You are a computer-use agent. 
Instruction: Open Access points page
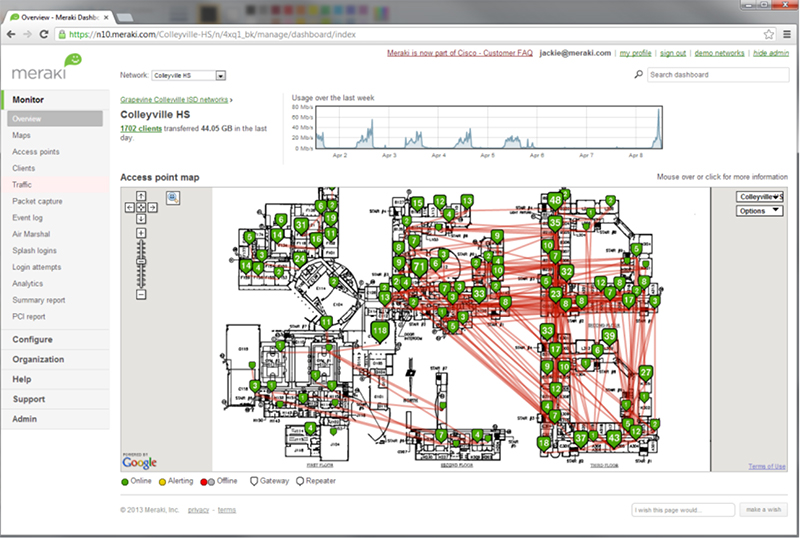pos(36,152)
